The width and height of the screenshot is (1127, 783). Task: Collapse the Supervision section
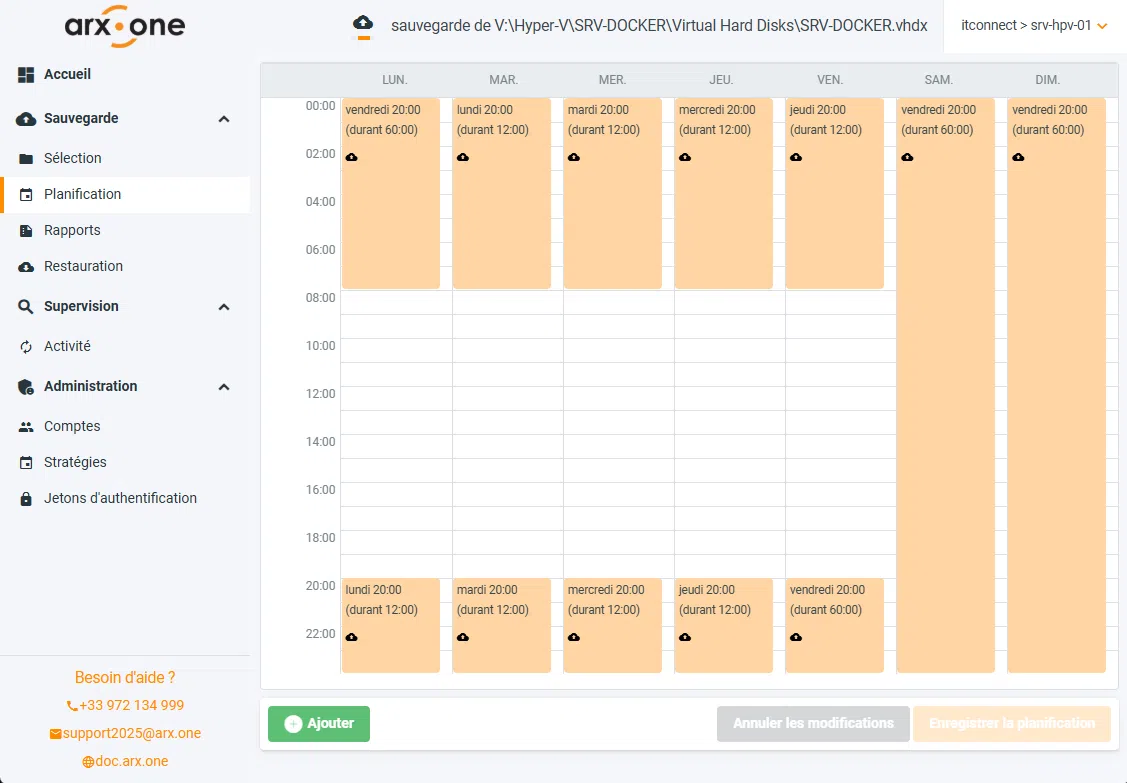pyautogui.click(x=224, y=306)
